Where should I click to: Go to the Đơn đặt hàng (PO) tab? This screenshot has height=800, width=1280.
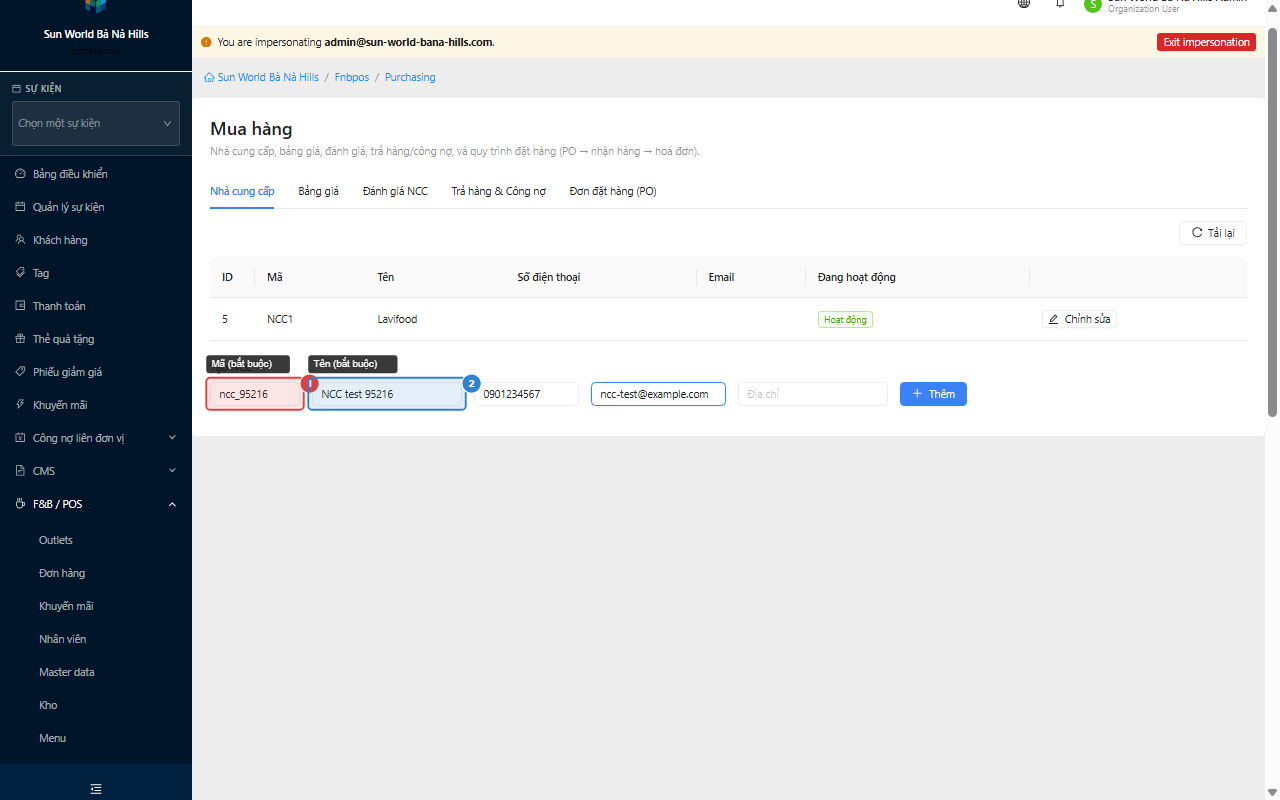[613, 191]
